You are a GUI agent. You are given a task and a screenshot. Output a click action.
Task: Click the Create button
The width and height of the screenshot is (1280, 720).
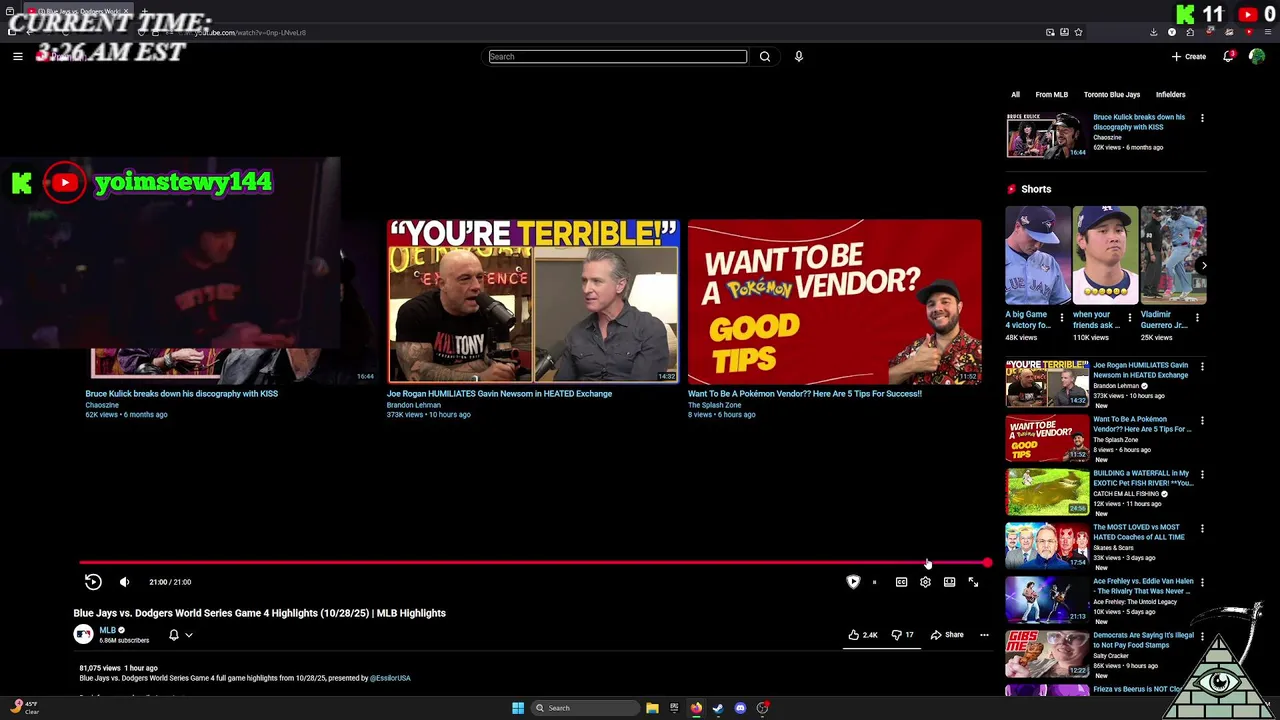1189,56
